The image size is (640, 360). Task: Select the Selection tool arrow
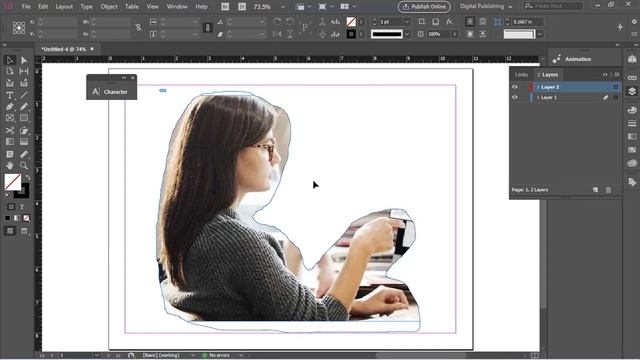10,60
